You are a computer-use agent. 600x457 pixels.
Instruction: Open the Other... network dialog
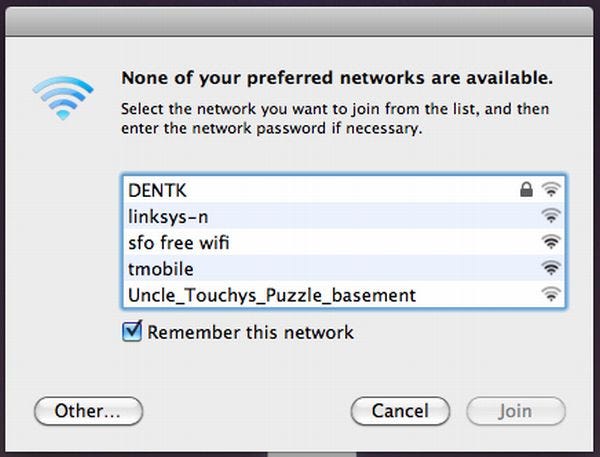(88, 410)
